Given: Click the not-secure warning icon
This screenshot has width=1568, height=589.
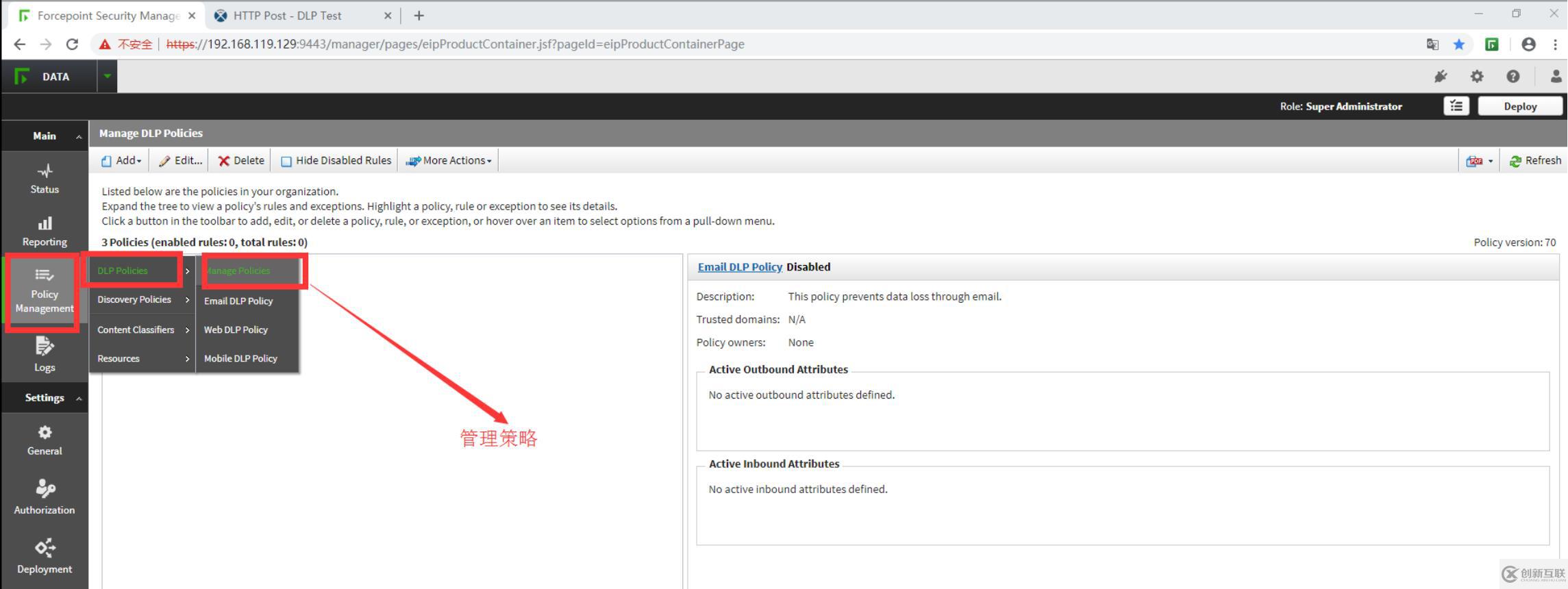Looking at the screenshot, I should click(105, 45).
